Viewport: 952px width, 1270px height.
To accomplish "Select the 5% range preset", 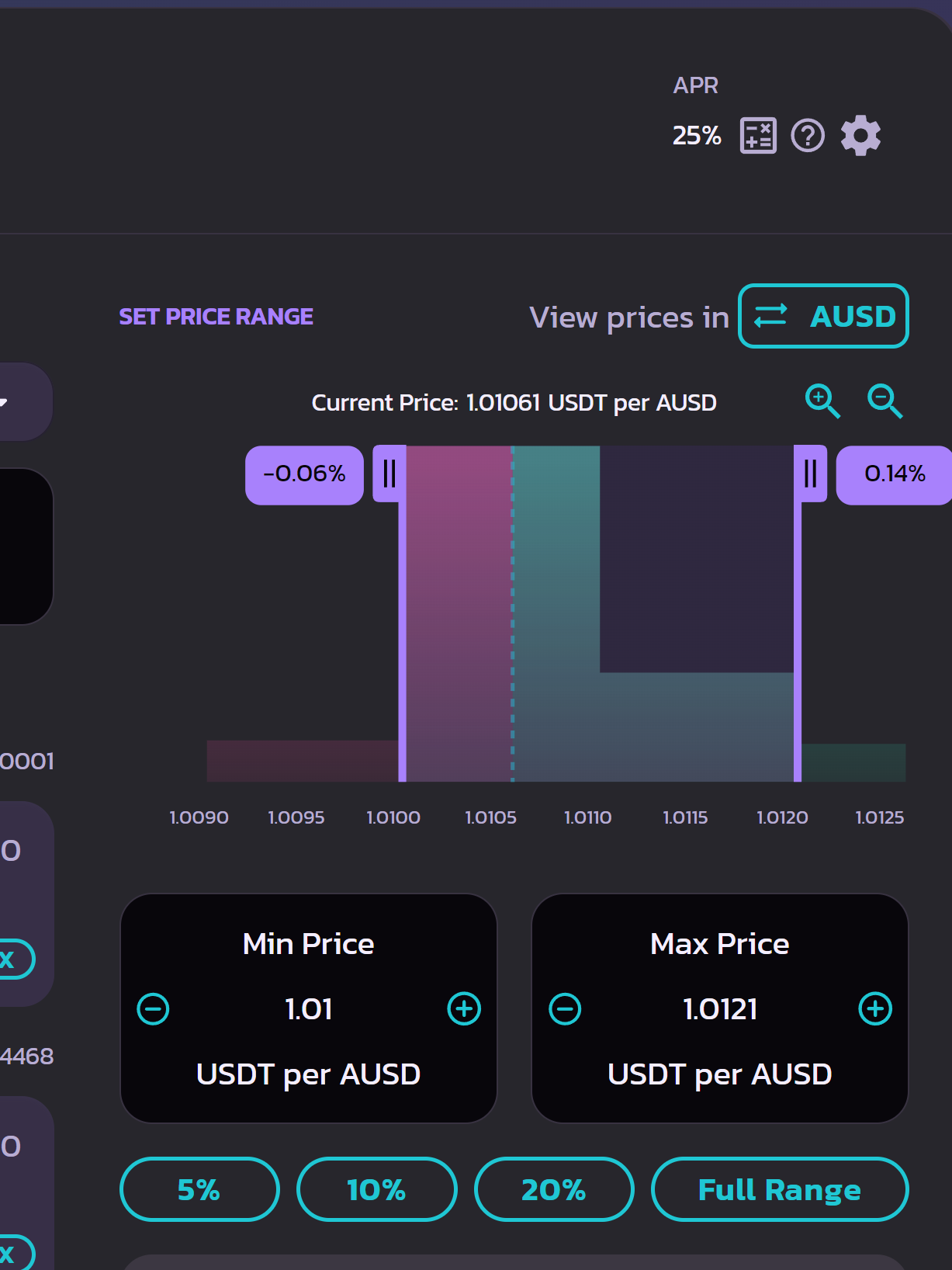I will [x=199, y=1189].
